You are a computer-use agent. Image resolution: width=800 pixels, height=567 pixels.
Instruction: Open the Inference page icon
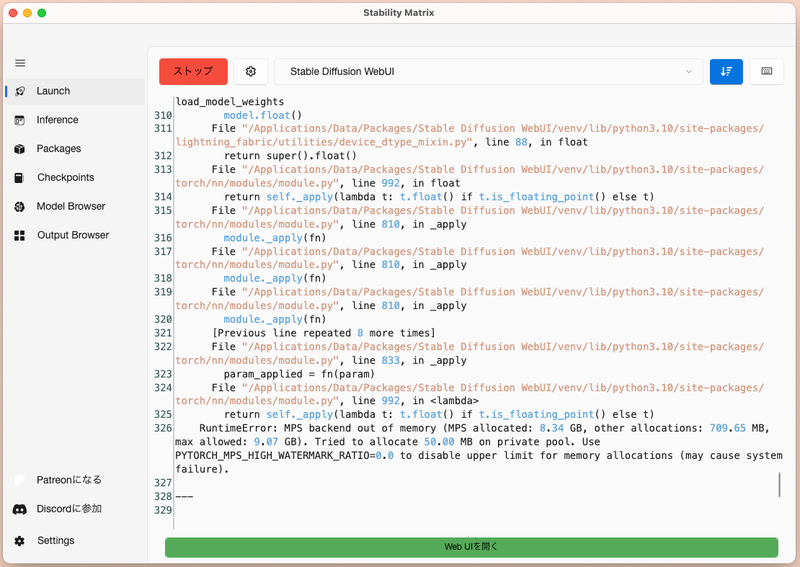[x=19, y=120]
